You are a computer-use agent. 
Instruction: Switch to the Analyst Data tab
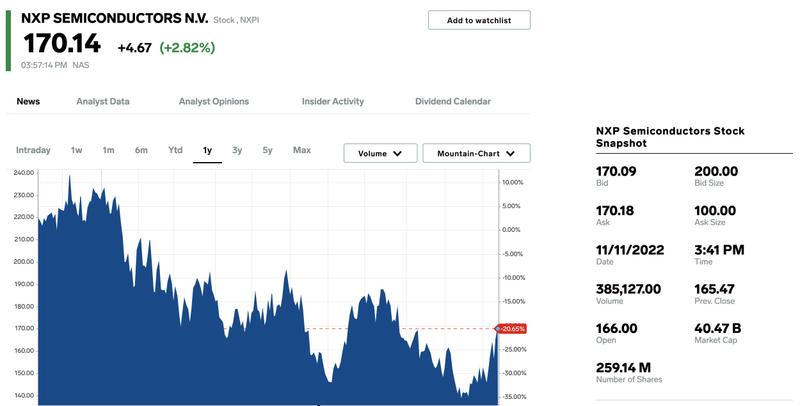[103, 102]
